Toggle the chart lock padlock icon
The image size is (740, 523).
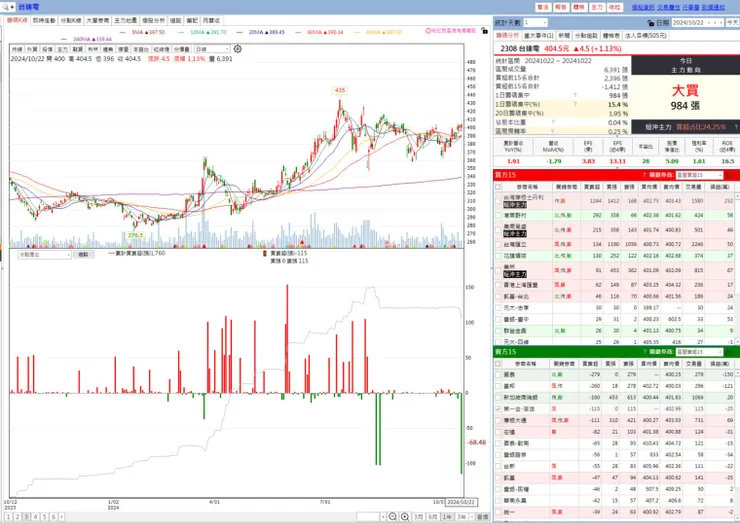pos(484,31)
